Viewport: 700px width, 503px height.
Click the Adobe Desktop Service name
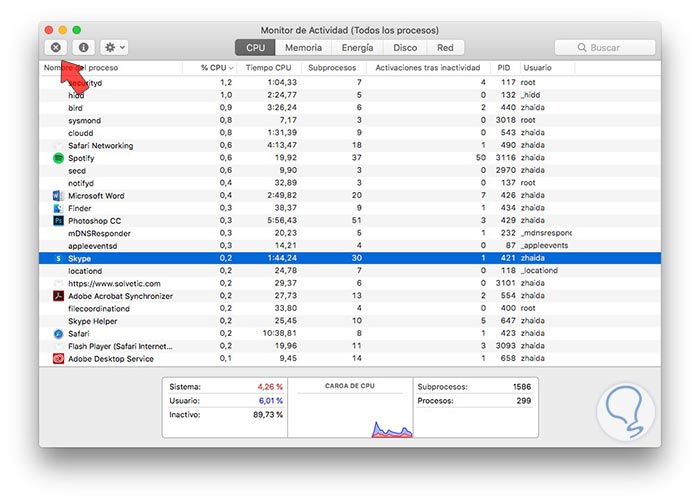pos(111,358)
